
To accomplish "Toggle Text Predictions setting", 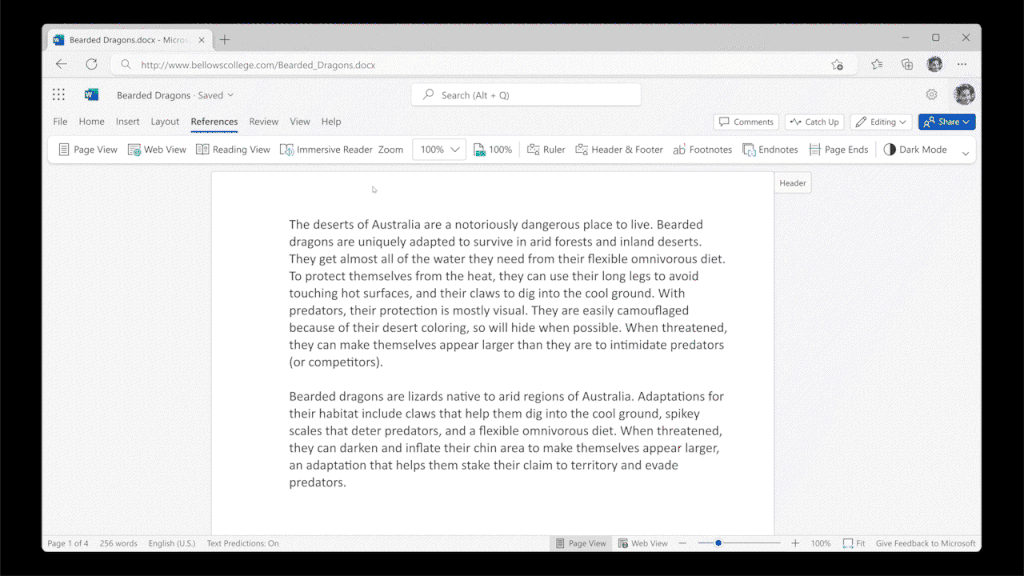I will pos(243,543).
